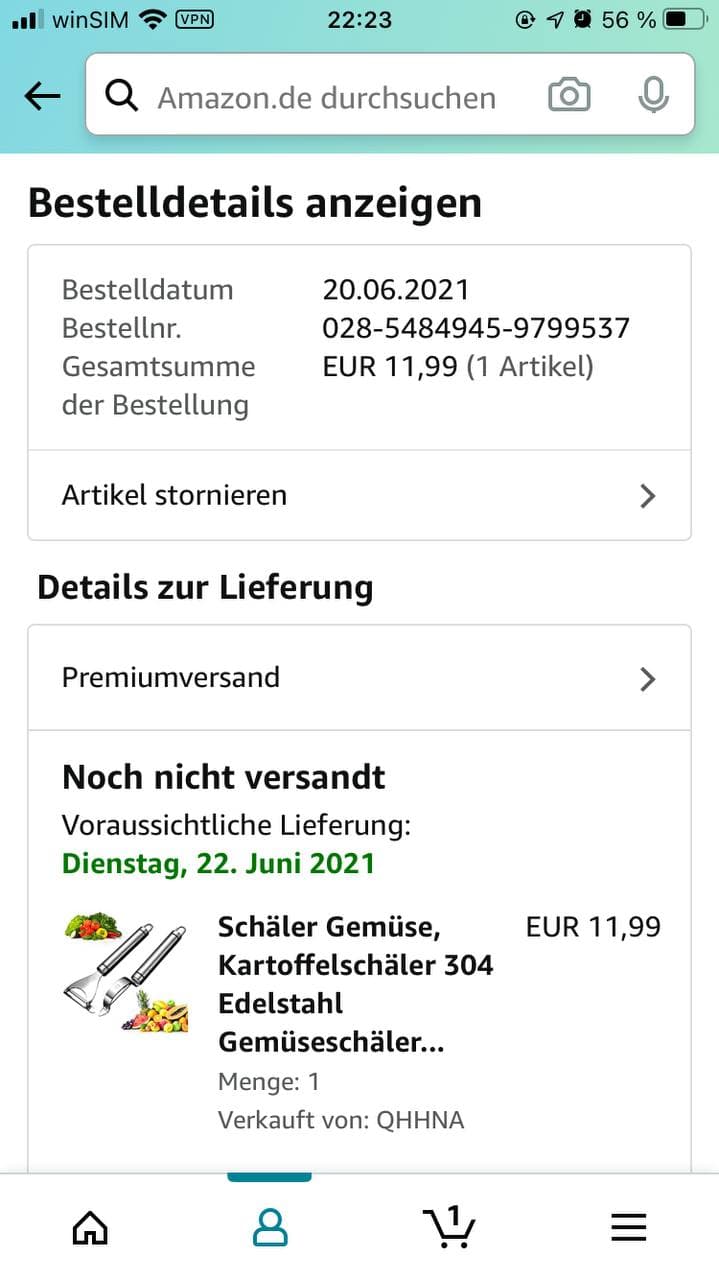
Task: Open camera search icon
Action: (569, 96)
